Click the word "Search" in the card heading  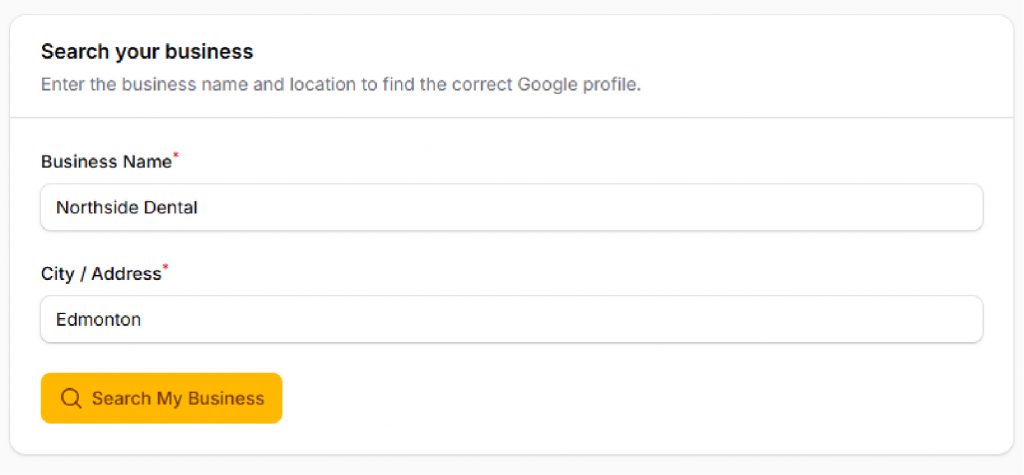pyautogui.click(x=71, y=51)
